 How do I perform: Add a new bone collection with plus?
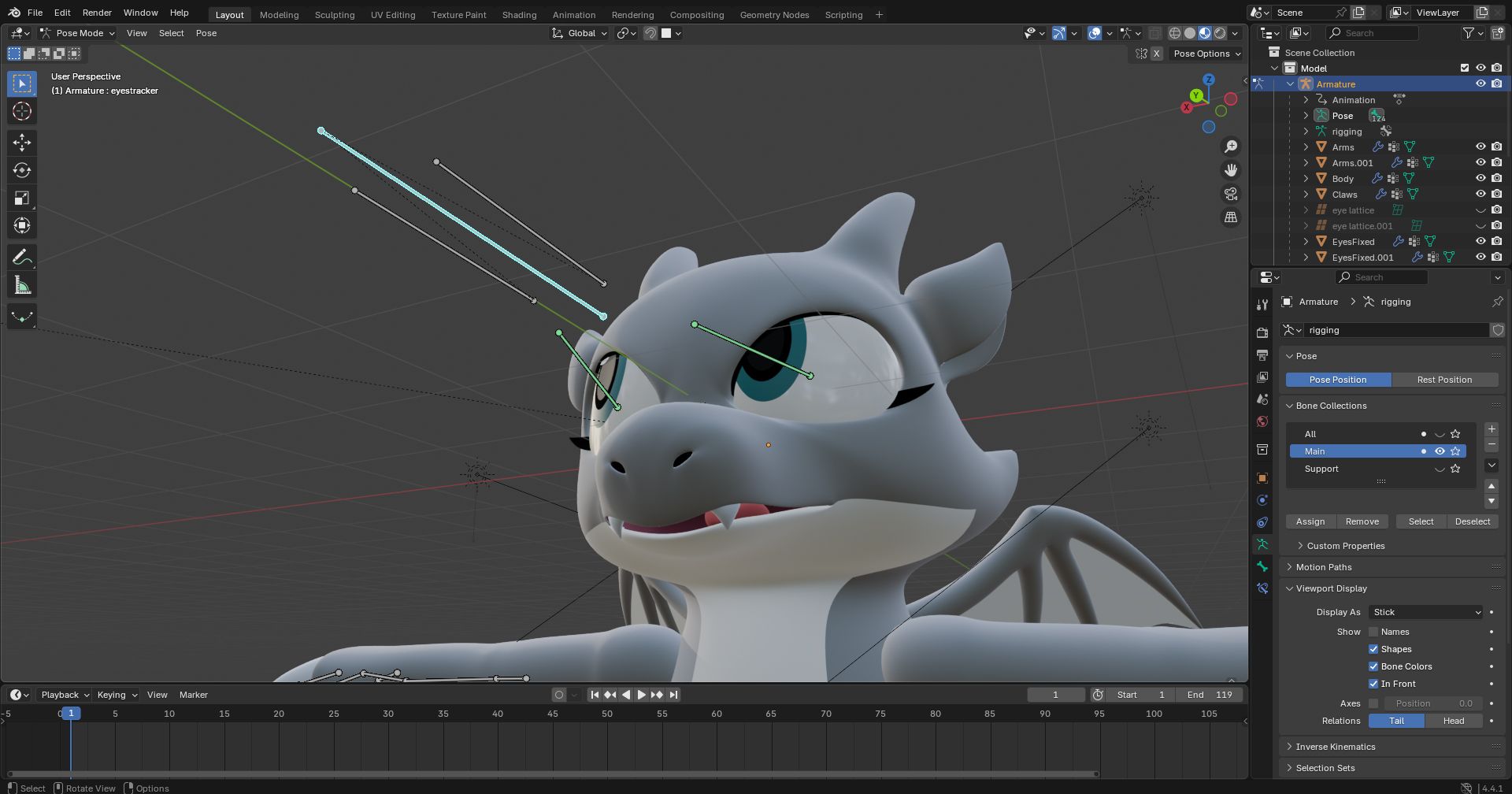tap(1491, 429)
